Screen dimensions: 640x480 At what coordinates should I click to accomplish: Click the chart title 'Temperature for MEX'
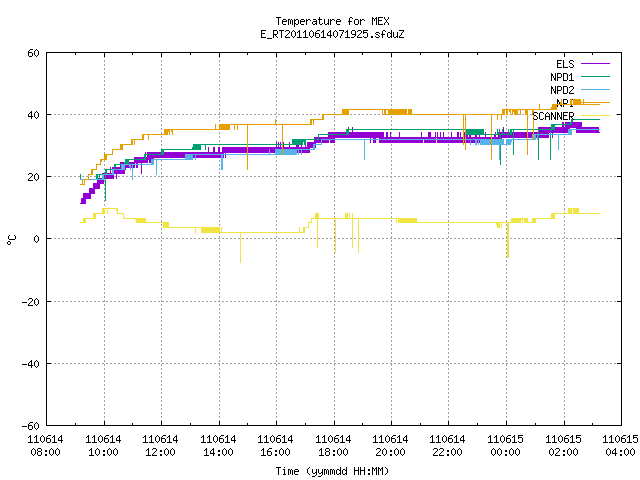coord(332,21)
